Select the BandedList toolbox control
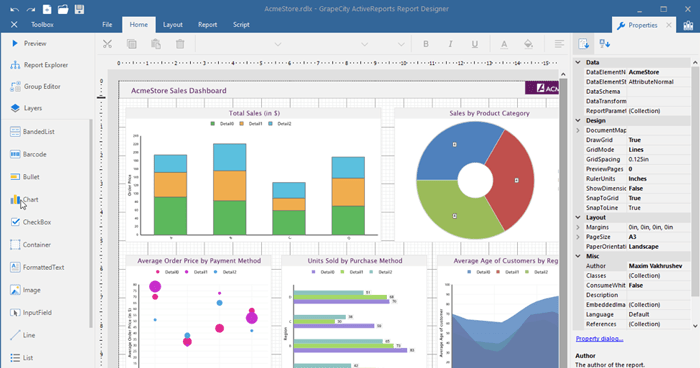The height and width of the screenshot is (368, 700). coord(32,132)
